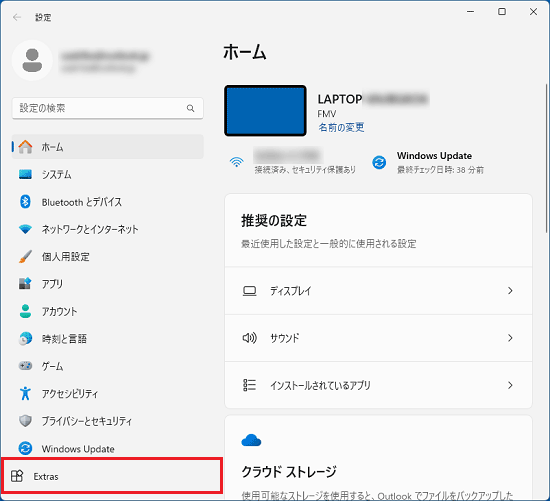Click the display laptop icon in recommended settings
This screenshot has height=501, width=550.
click(x=249, y=291)
